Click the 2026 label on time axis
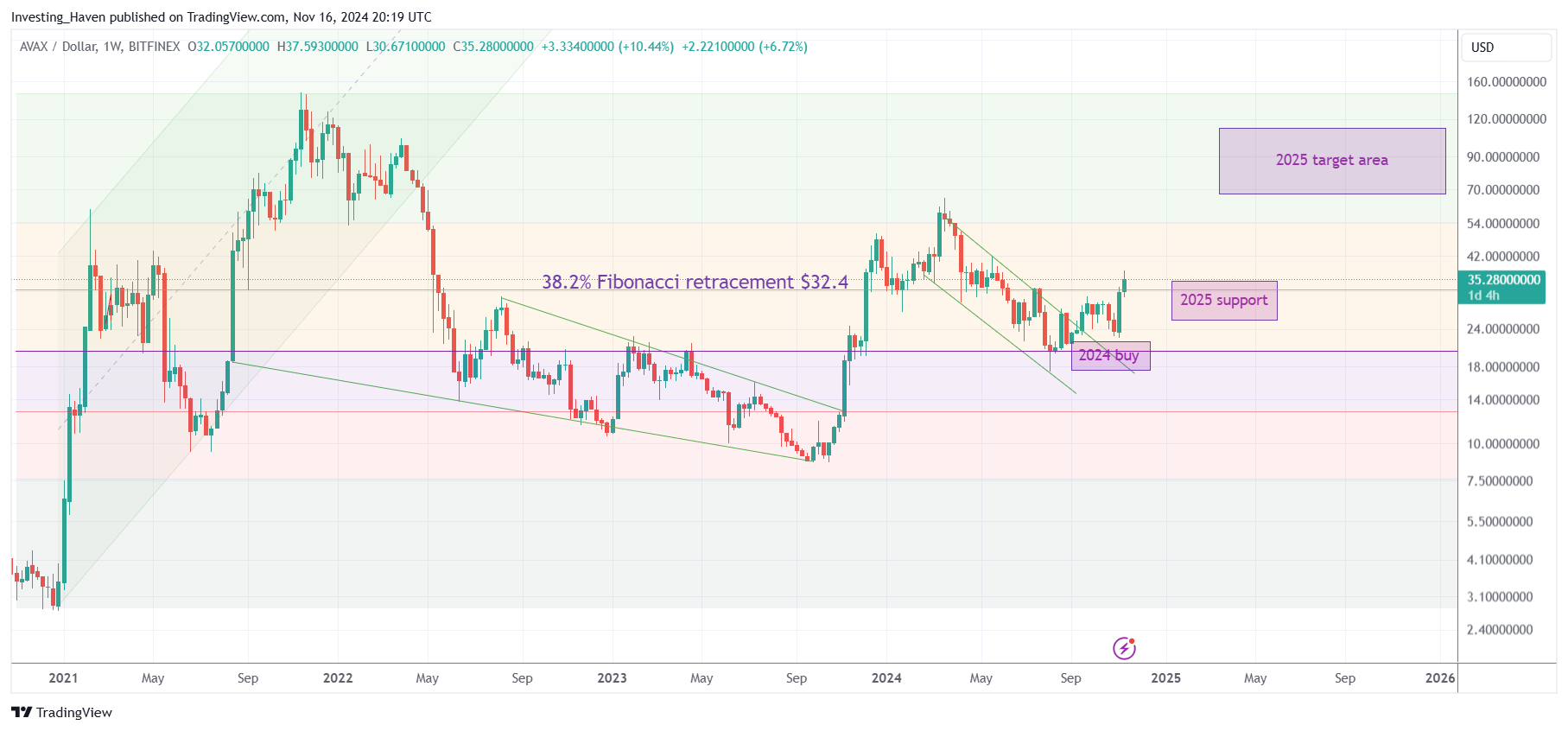This screenshot has height=731, width=1568. point(1440,678)
